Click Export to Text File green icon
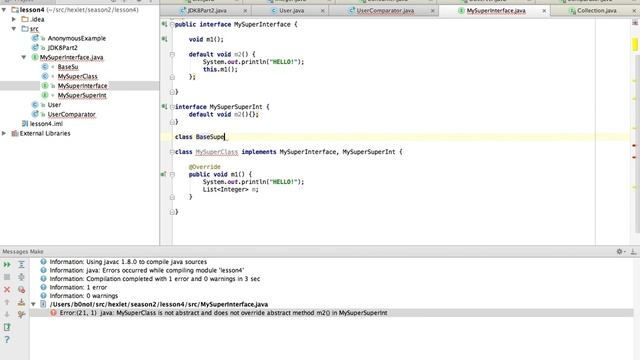The width and height of the screenshot is (640, 360). pos(7,327)
